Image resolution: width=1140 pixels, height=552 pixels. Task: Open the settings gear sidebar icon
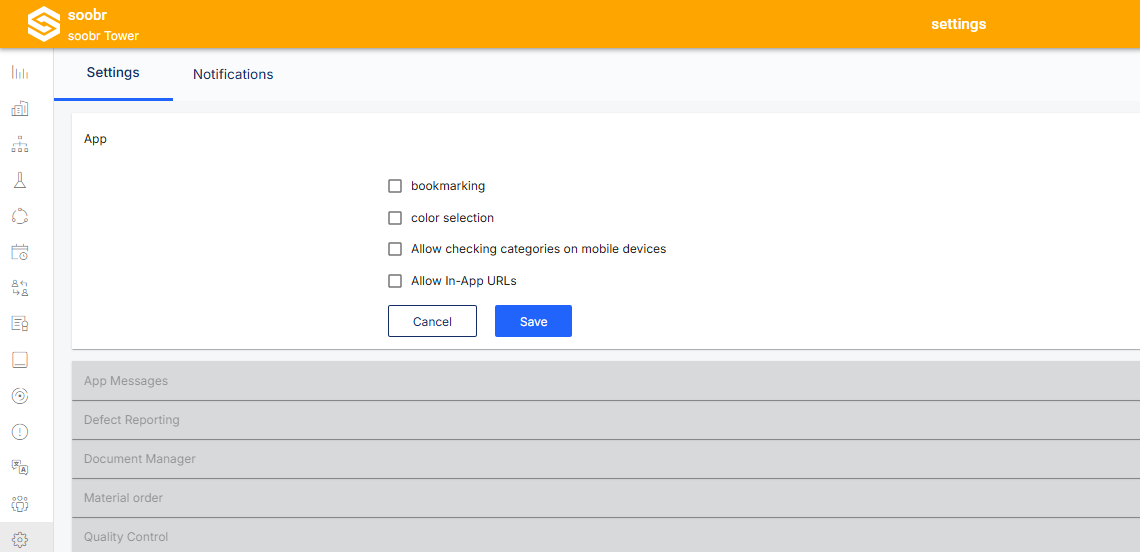(x=20, y=539)
